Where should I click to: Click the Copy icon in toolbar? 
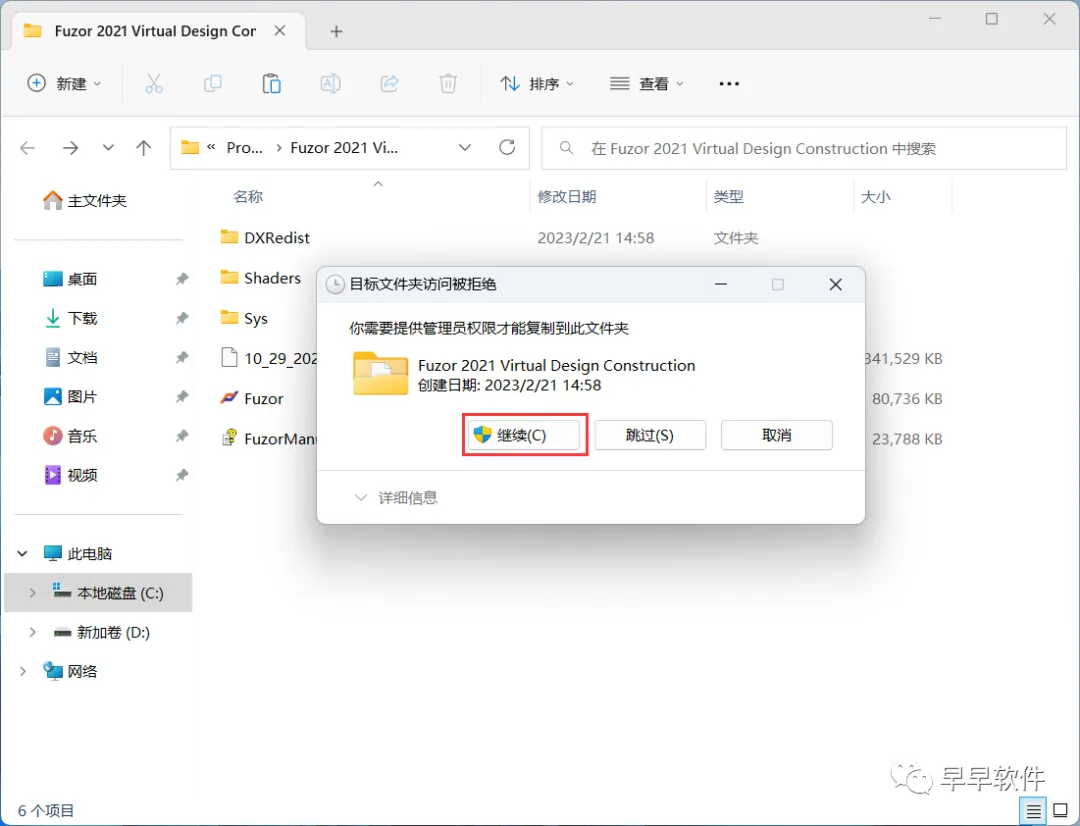click(x=213, y=84)
